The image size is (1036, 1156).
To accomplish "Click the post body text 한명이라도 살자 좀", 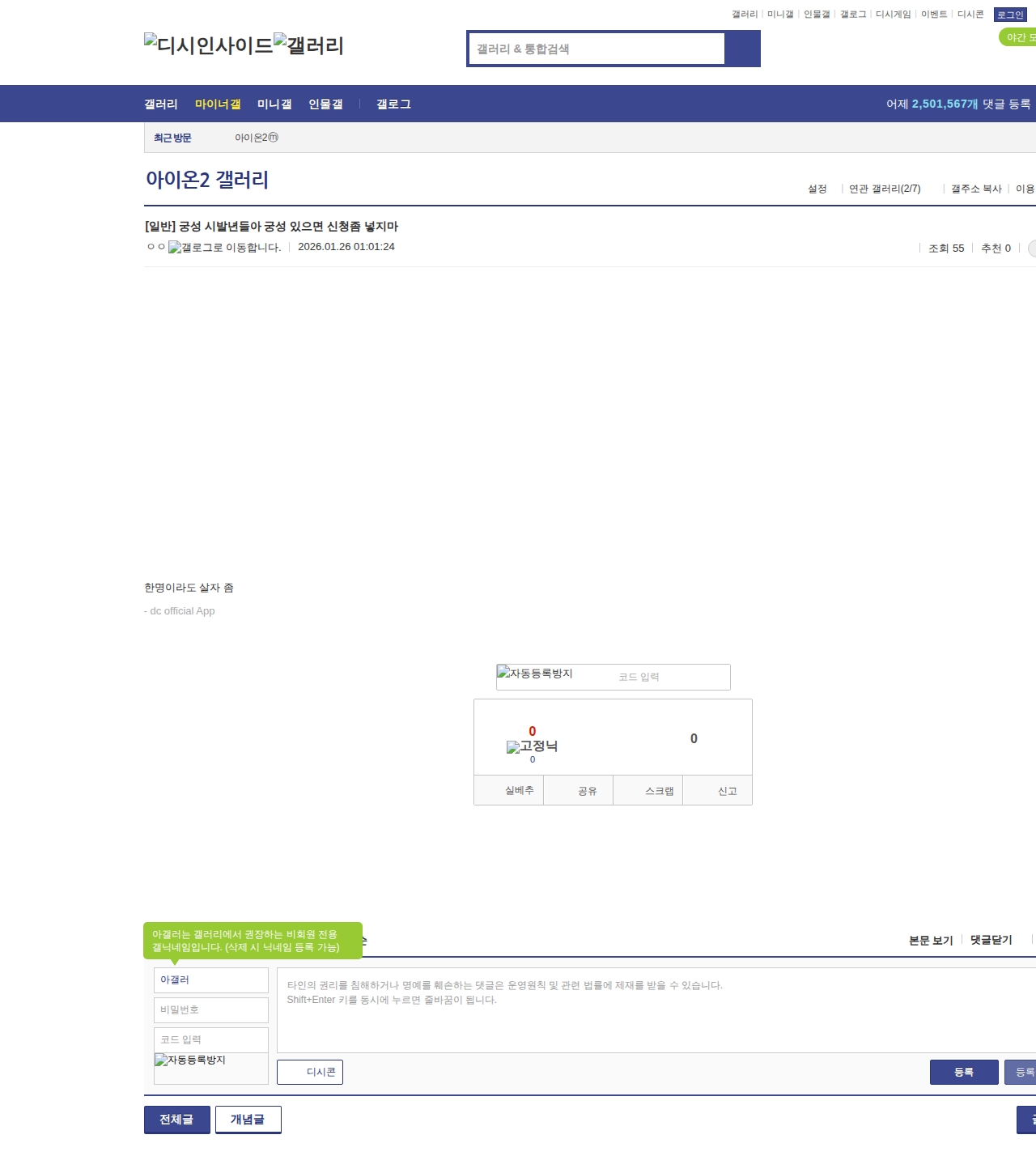I will pos(189,588).
